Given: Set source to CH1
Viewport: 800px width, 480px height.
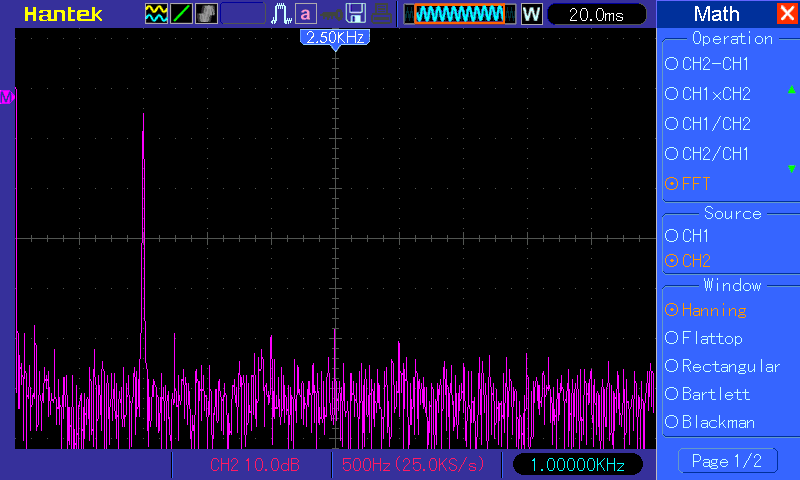Looking at the screenshot, I should coord(687,236).
